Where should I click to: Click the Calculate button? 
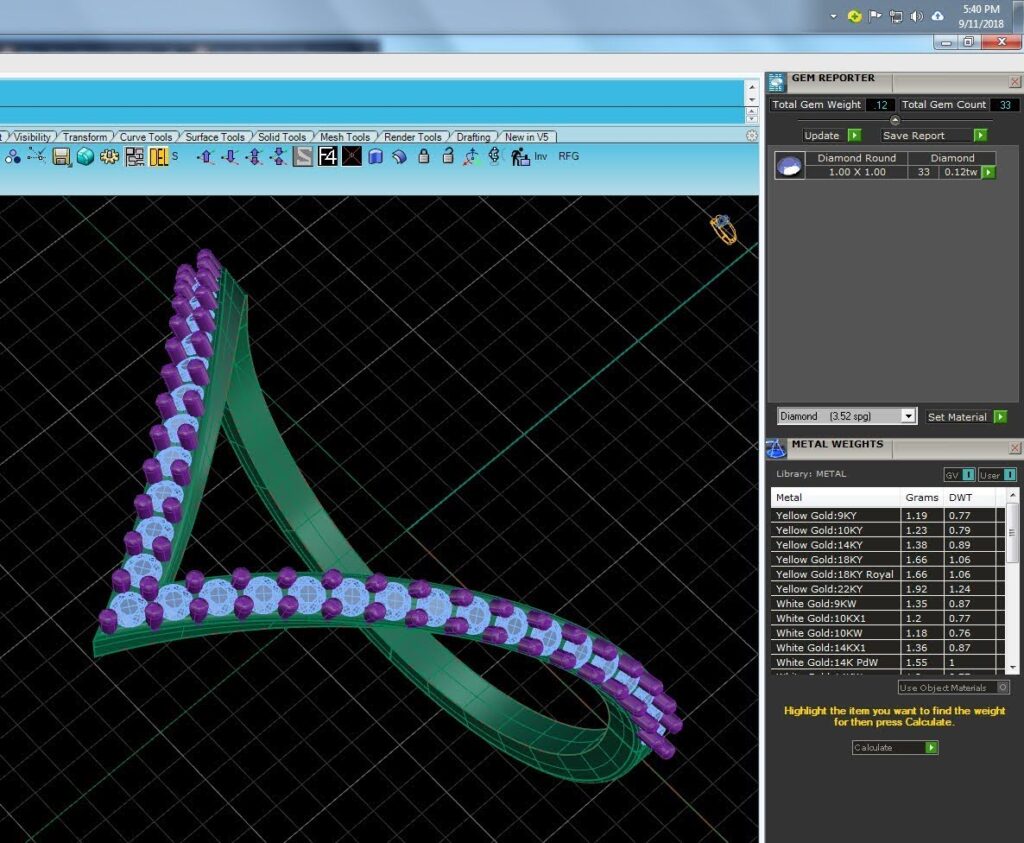pos(895,748)
